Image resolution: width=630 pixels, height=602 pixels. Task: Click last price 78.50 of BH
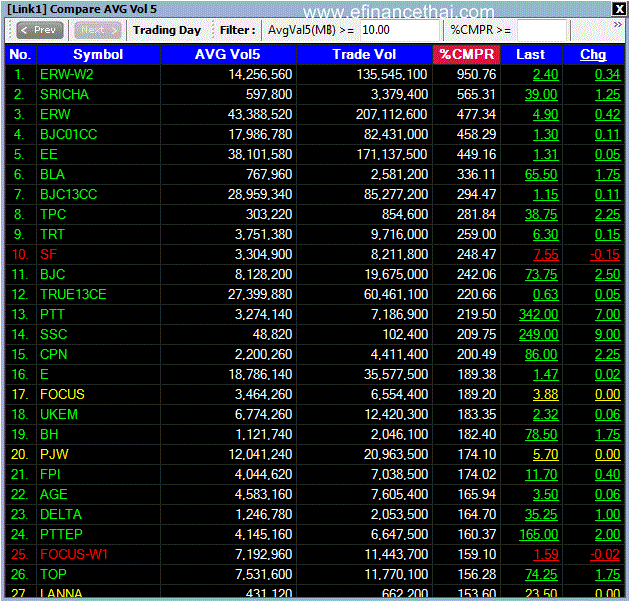coord(541,435)
